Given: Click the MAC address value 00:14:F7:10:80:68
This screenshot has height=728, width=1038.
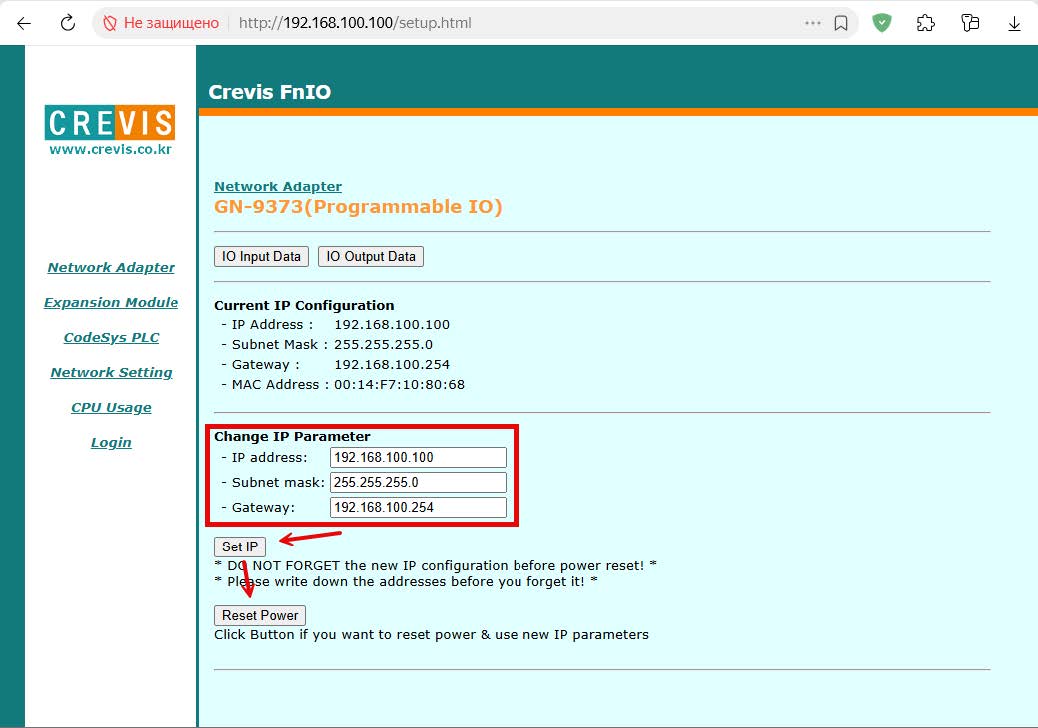Looking at the screenshot, I should click(x=399, y=385).
